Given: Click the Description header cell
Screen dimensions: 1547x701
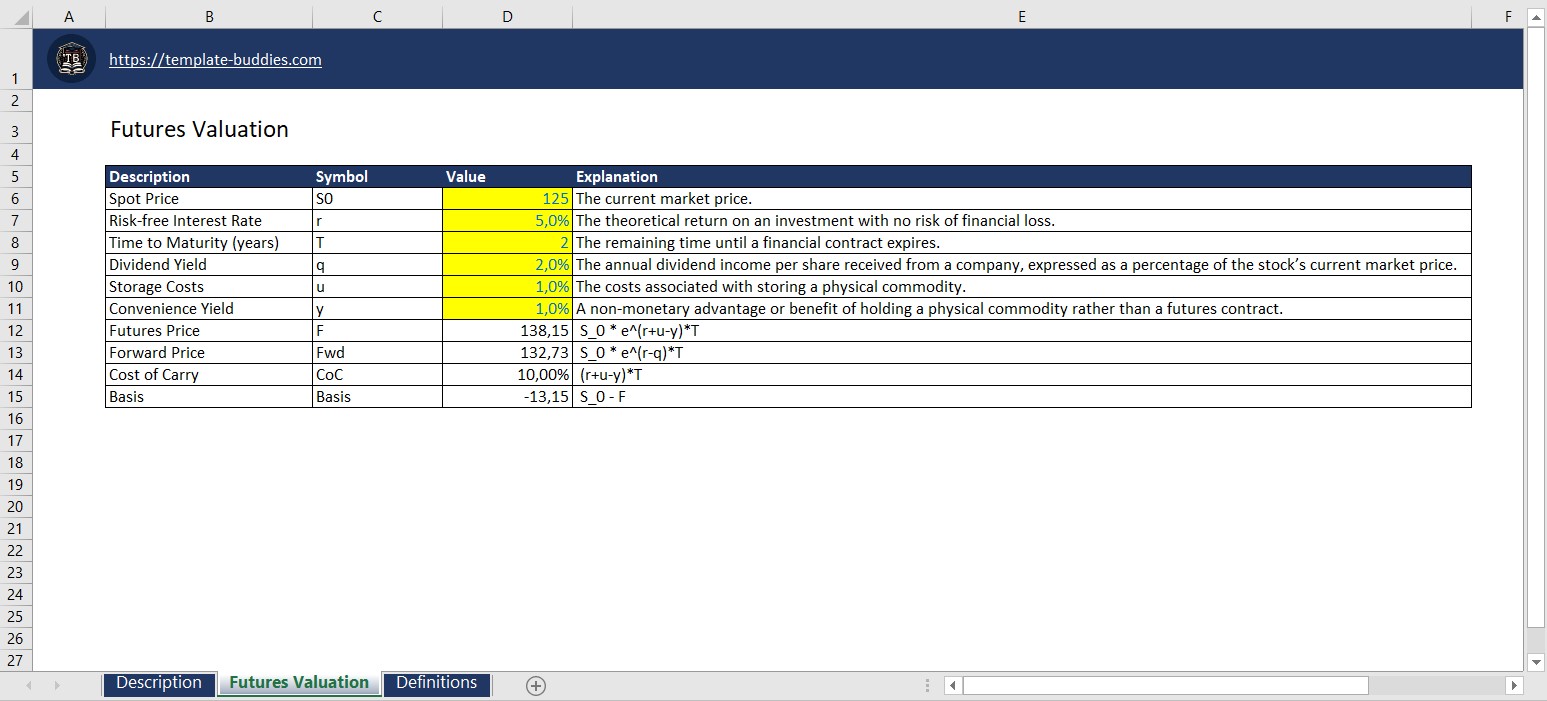Looking at the screenshot, I should (x=209, y=177).
